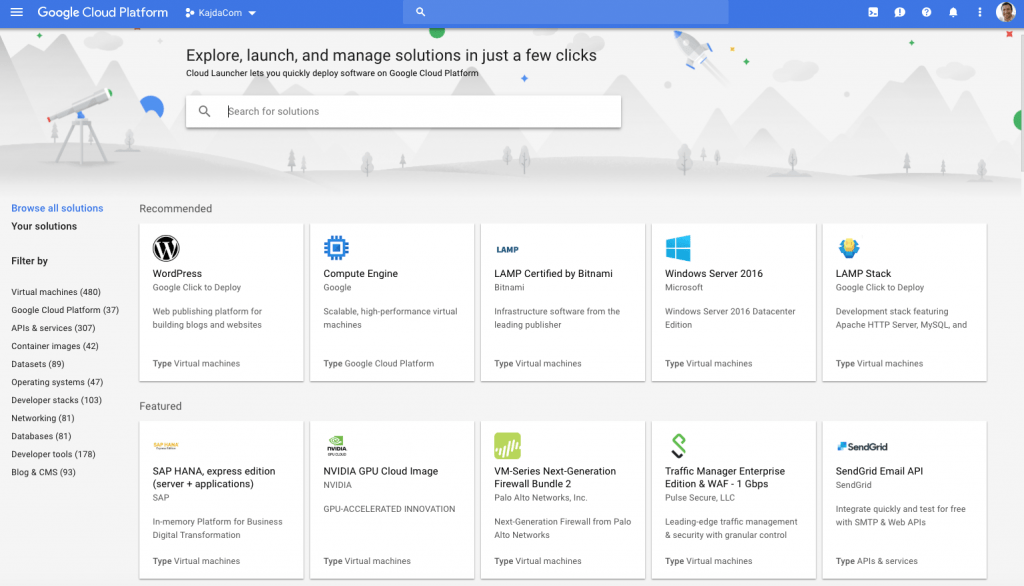
Task: Click the LAMP Stack lamp icon
Action: (849, 248)
